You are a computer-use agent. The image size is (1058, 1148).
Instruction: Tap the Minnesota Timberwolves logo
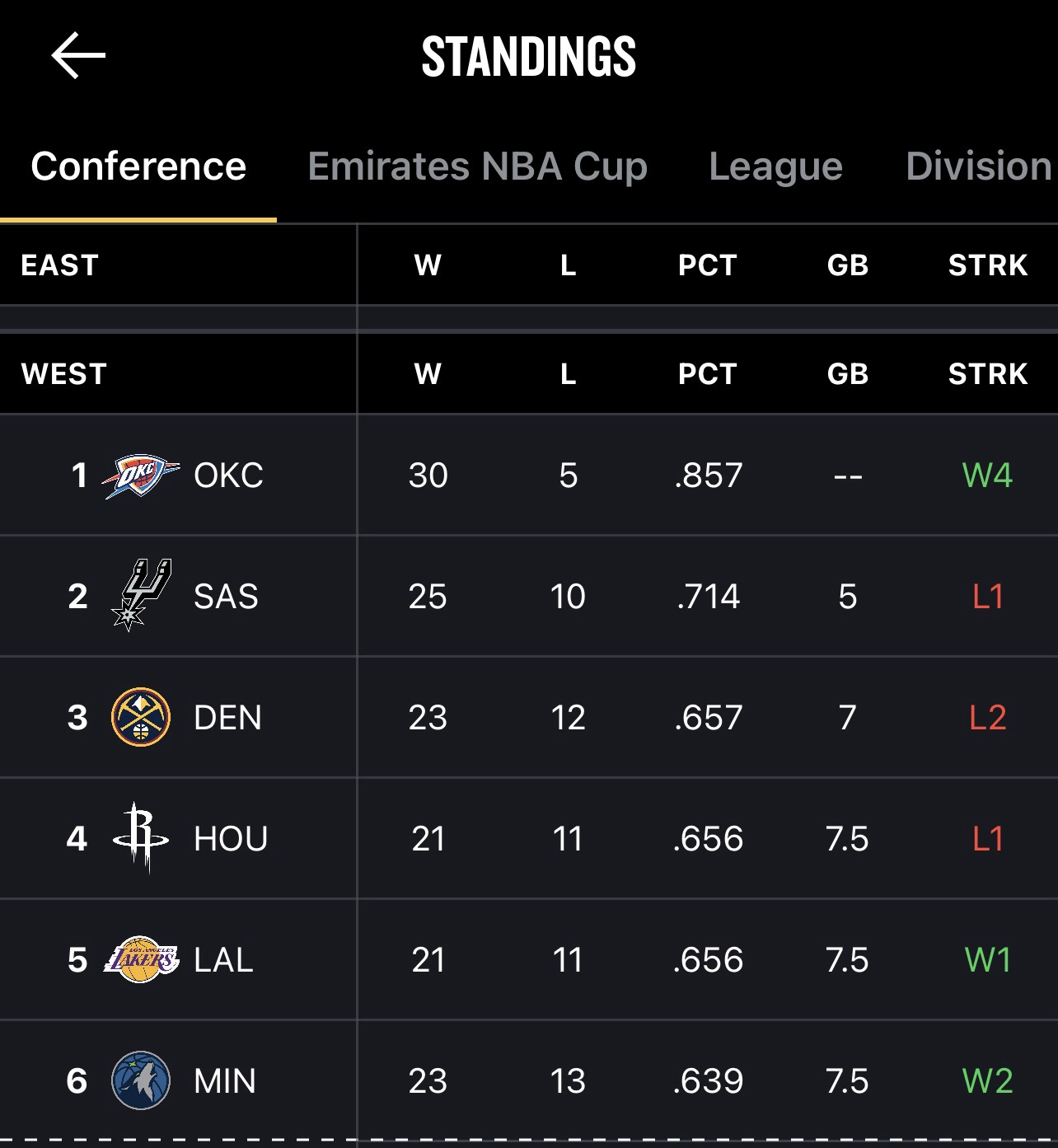[x=140, y=1080]
